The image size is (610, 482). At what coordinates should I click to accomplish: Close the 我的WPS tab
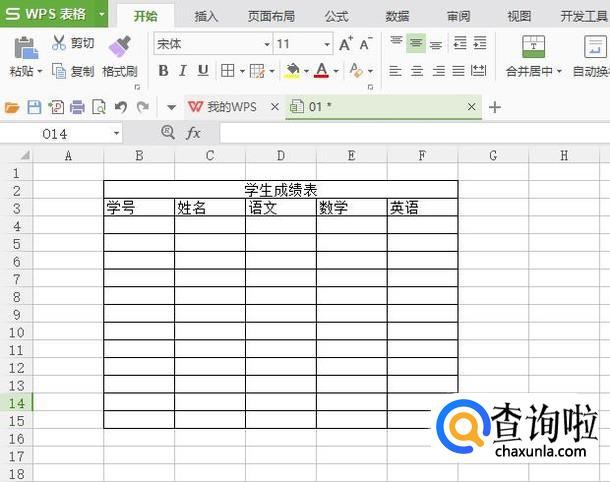click(275, 107)
